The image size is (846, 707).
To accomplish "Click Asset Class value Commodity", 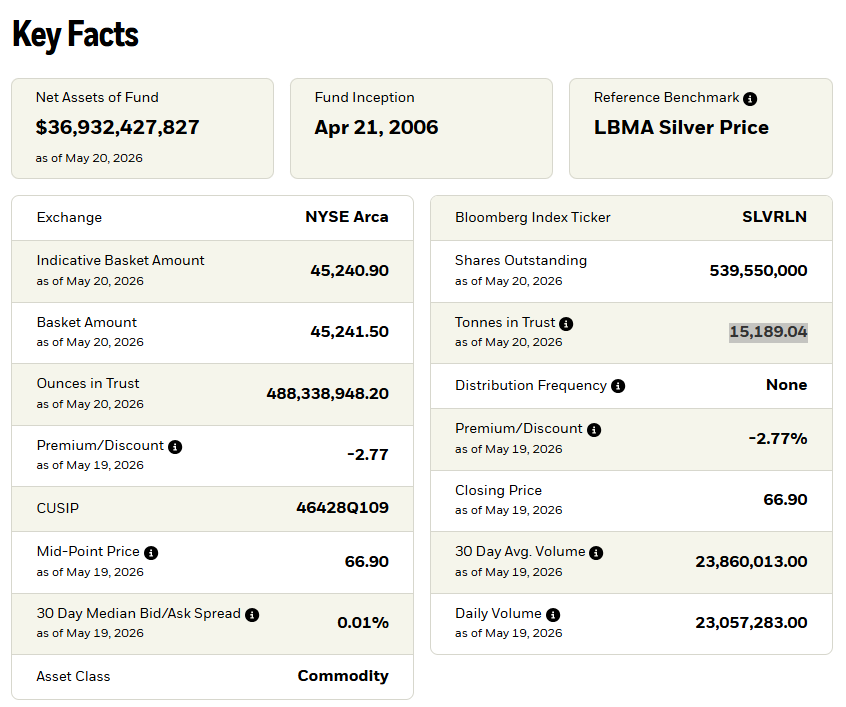I will click(343, 676).
